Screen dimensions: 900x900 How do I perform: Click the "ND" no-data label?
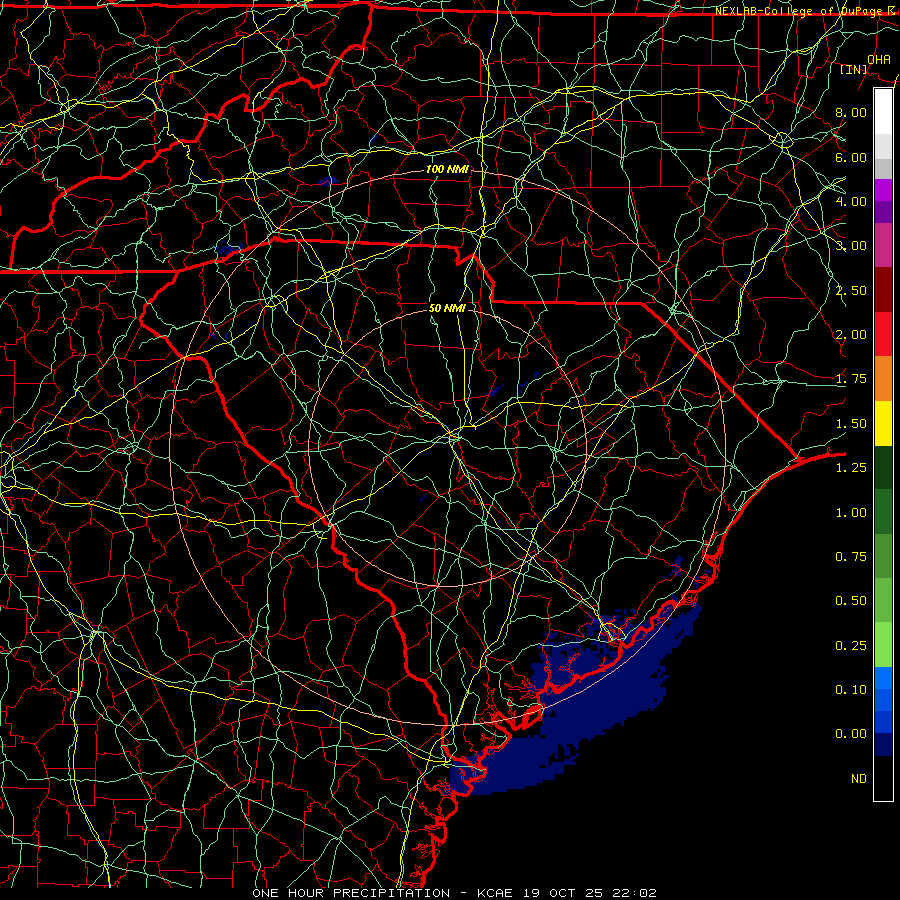[x=859, y=779]
